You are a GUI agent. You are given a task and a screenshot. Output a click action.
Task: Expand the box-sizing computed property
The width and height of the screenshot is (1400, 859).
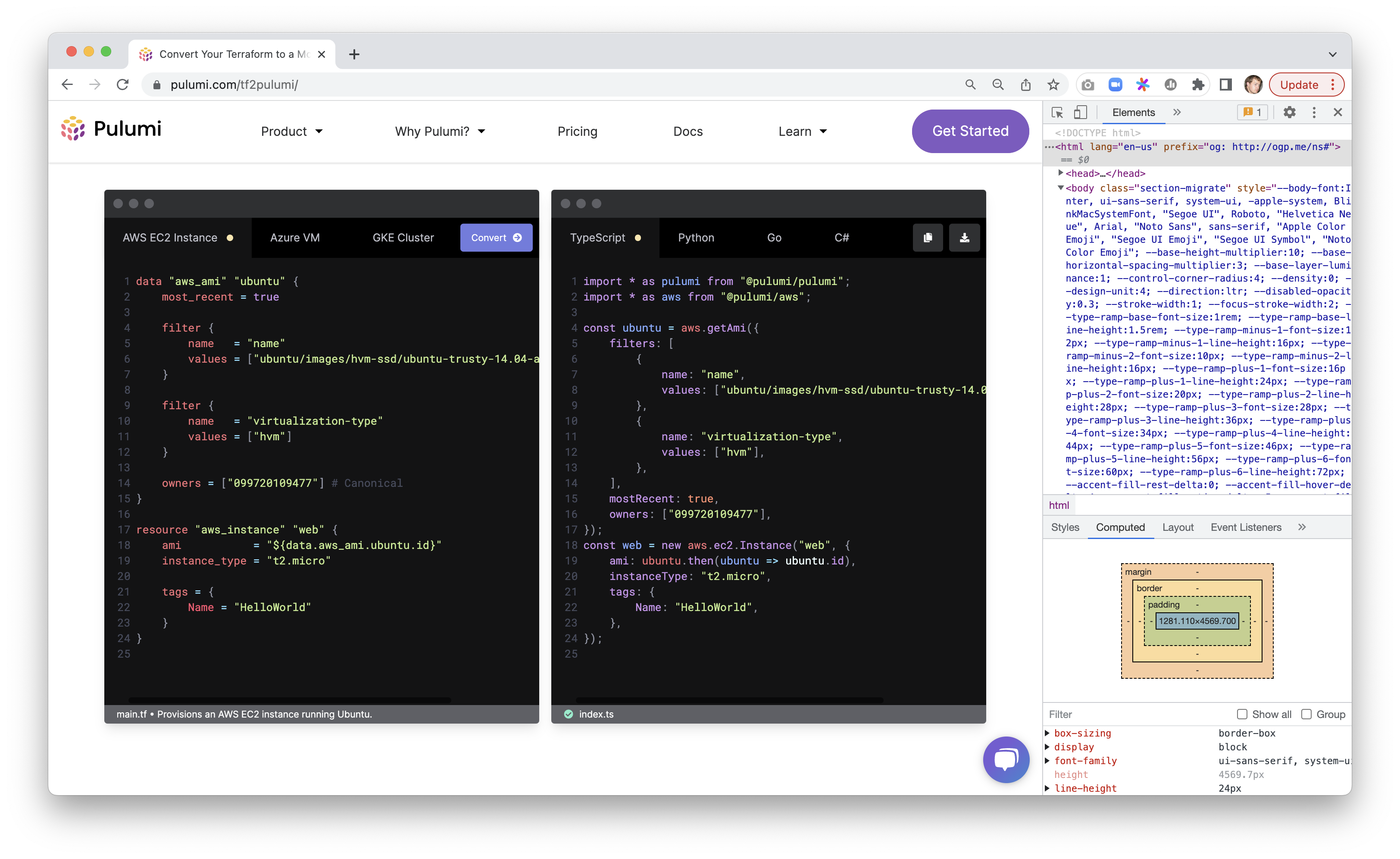1047,734
